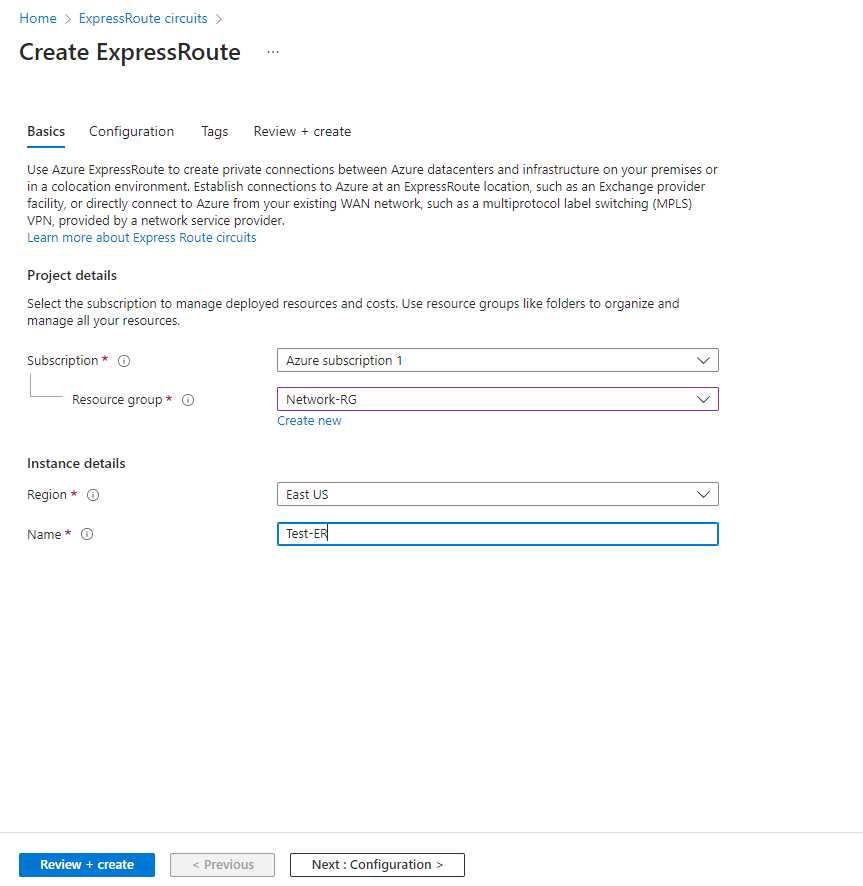Navigate to ExpressRoute circuits breadcrumb
The image size is (863, 886).
point(143,18)
